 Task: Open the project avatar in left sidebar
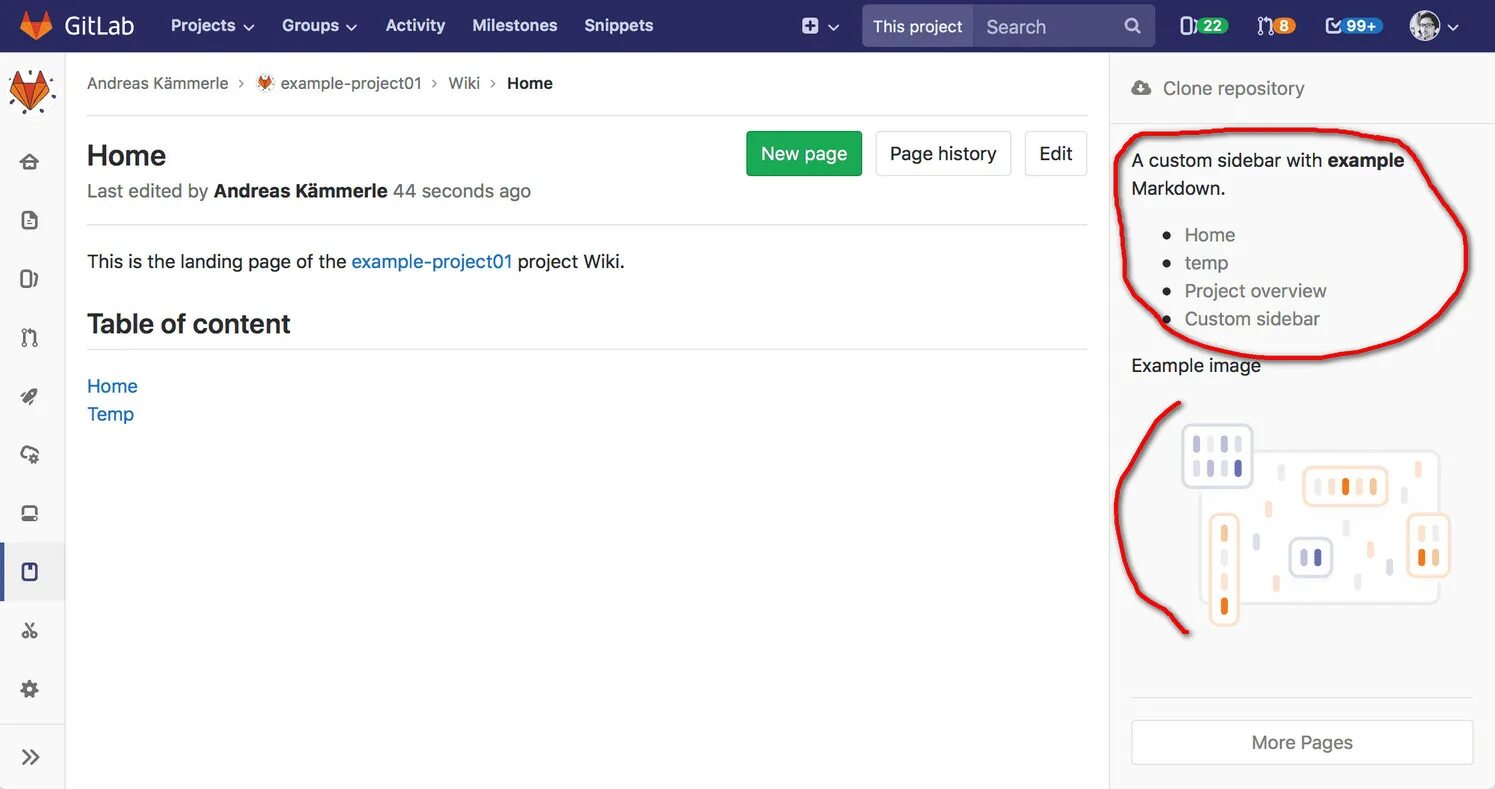(30, 93)
